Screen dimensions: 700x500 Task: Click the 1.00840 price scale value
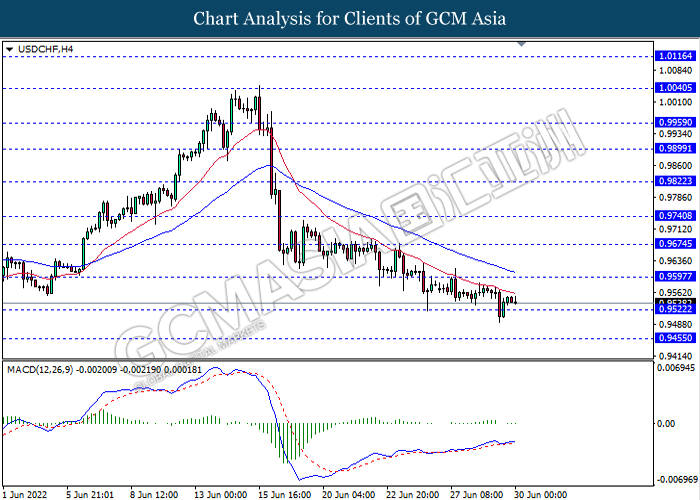click(x=675, y=71)
